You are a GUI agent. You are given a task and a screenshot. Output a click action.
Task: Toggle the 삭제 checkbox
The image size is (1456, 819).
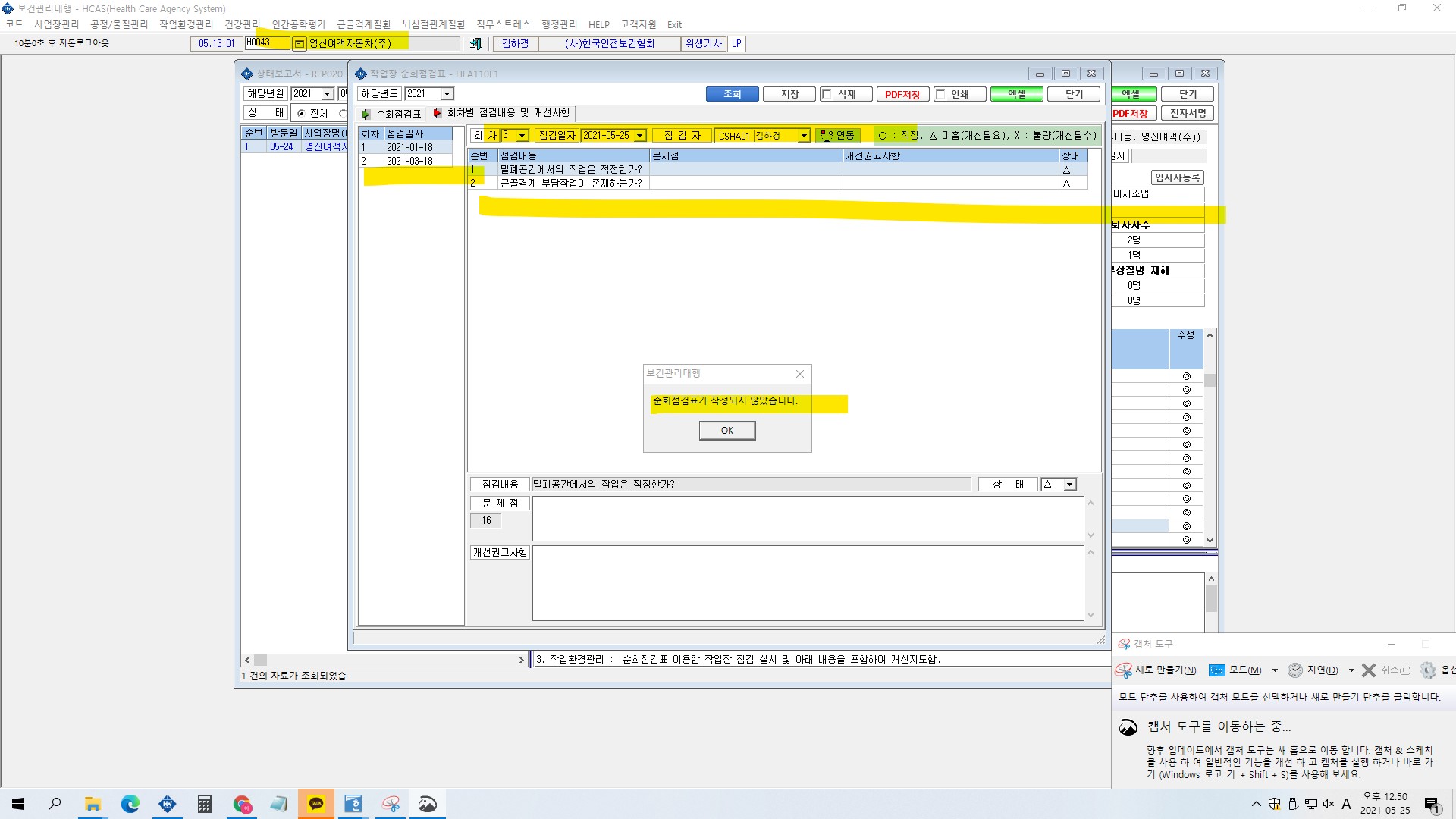(x=827, y=94)
